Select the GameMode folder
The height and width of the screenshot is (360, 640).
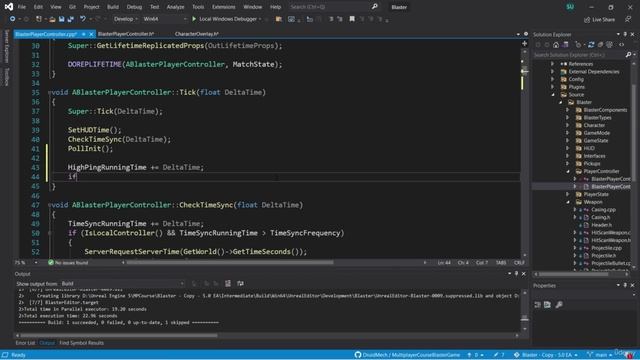(596, 133)
